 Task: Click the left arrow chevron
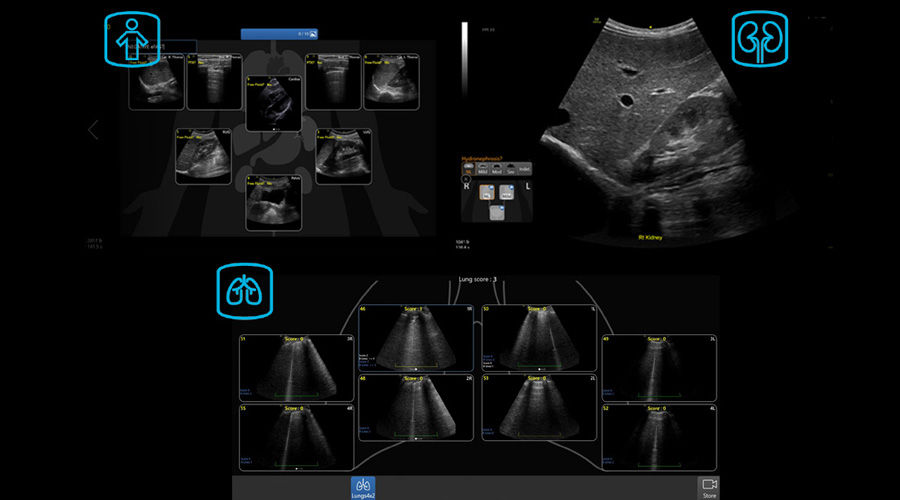tap(93, 130)
